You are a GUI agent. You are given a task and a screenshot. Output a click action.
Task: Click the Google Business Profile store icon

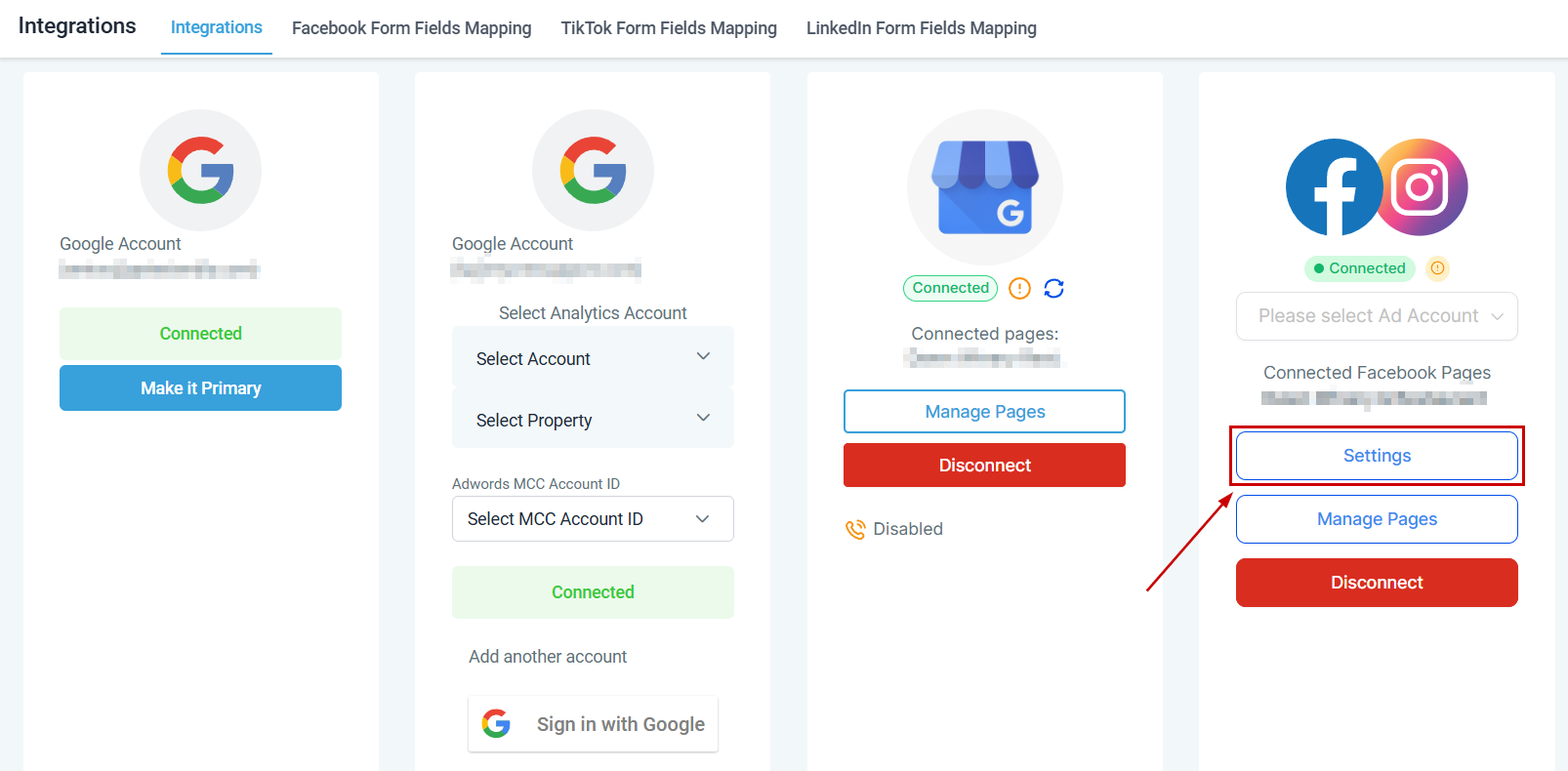[x=984, y=187]
